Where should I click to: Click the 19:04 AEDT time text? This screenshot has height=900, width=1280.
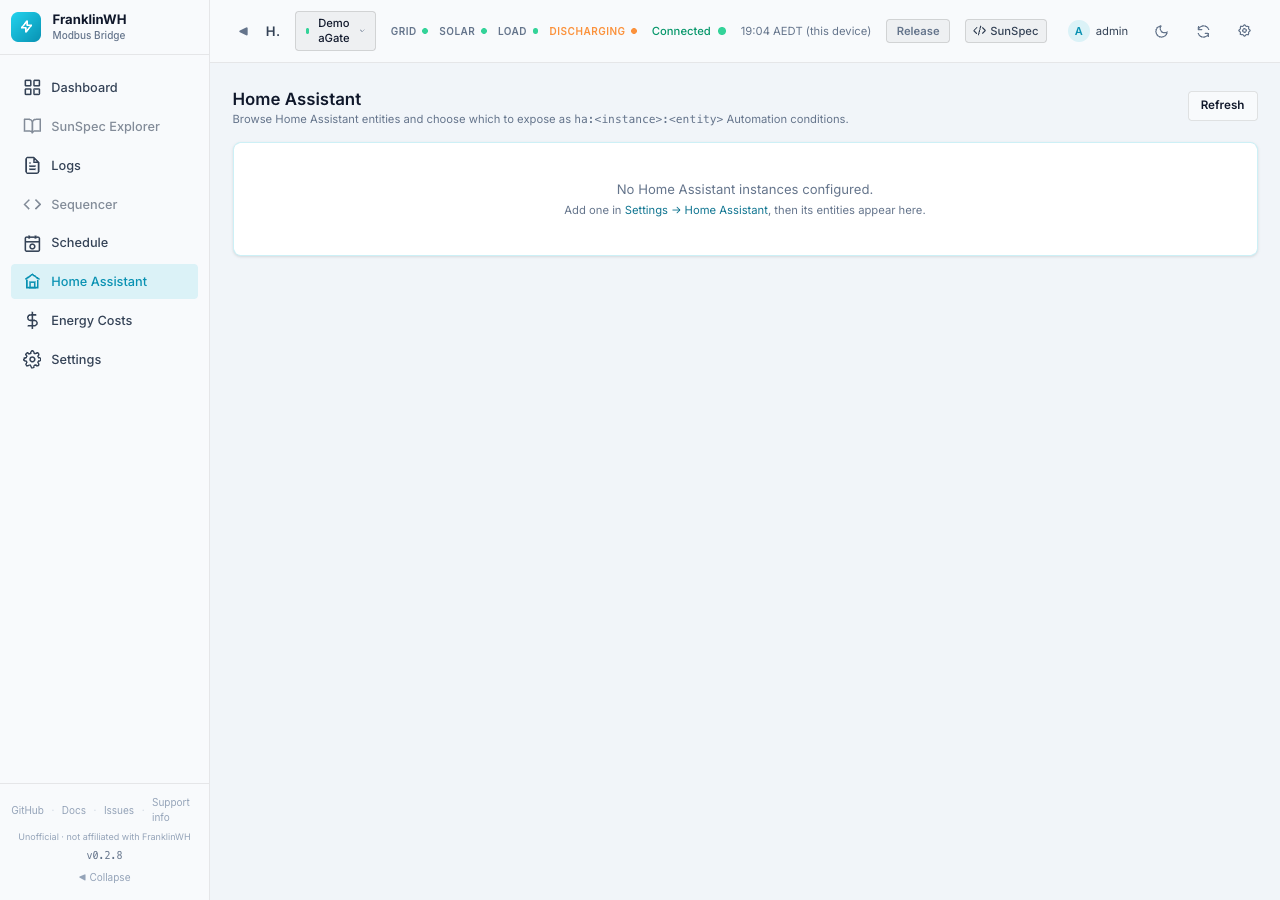pos(805,31)
